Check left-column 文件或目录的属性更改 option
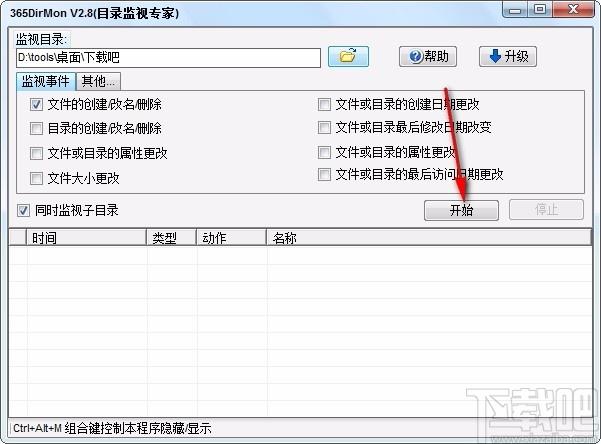601x444 pixels. coord(36,153)
